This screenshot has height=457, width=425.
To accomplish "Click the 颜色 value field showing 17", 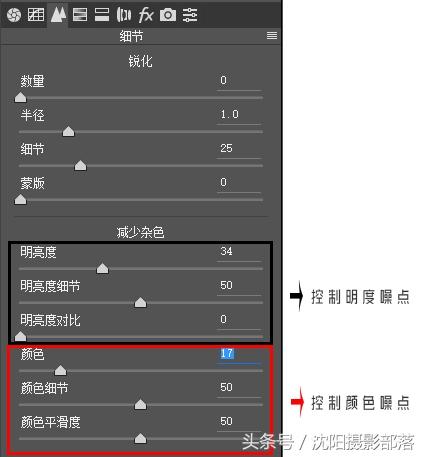I will [238, 354].
